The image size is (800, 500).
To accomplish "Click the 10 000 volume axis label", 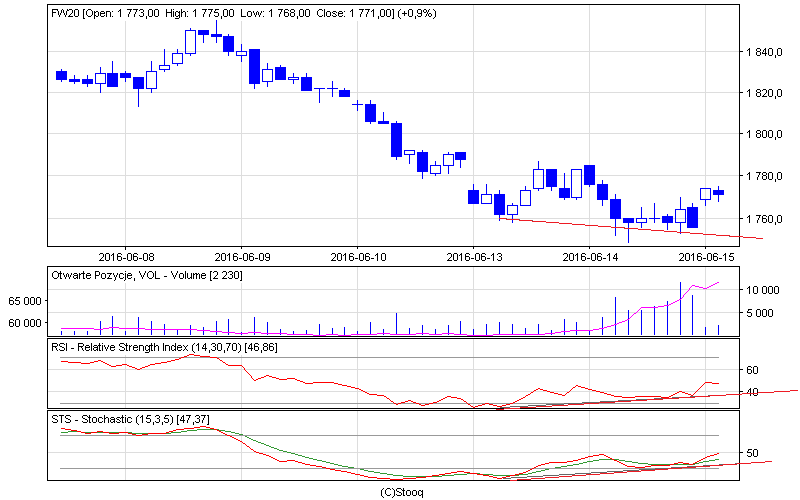I will (763, 290).
